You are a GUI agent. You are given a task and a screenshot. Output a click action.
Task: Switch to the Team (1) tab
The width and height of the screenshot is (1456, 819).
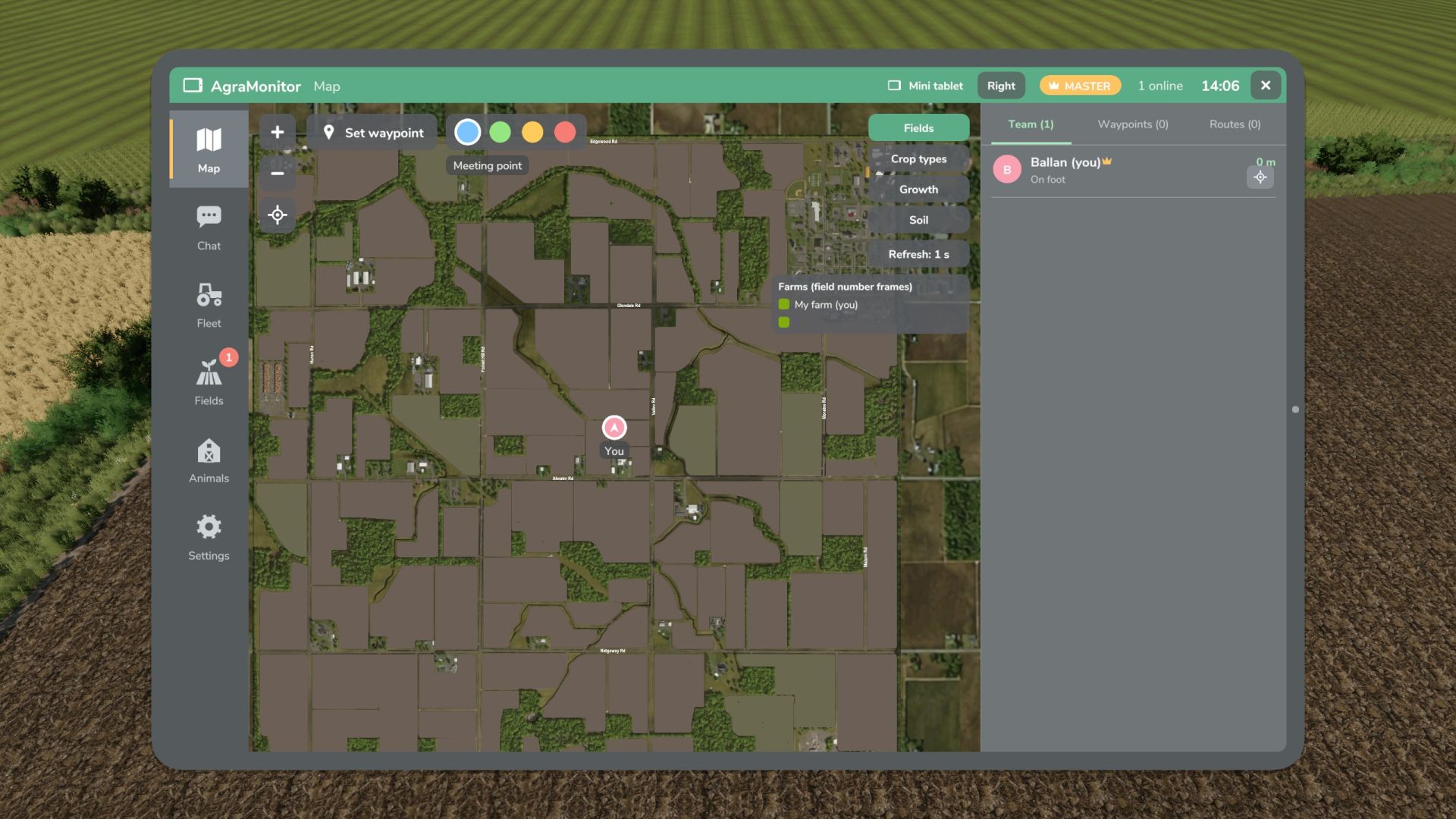click(x=1031, y=124)
